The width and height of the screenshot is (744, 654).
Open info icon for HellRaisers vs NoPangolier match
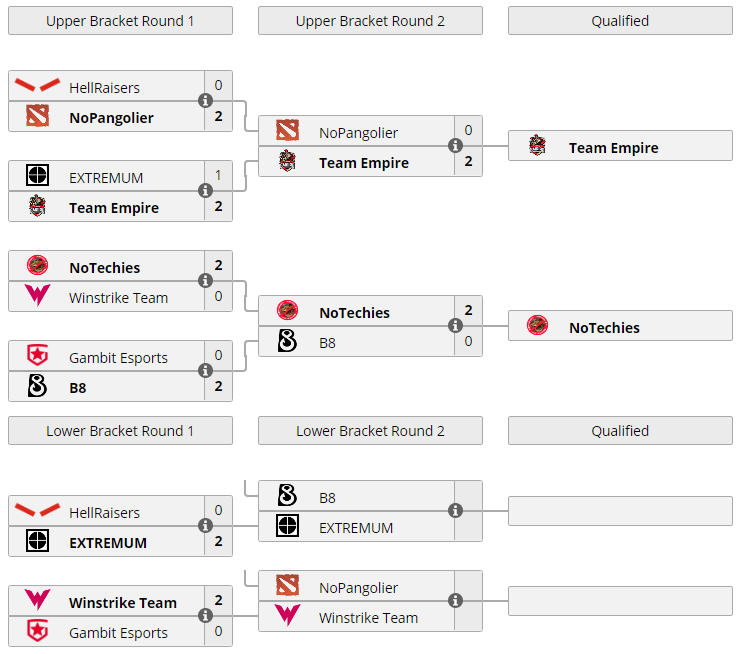pyautogui.click(x=205, y=101)
